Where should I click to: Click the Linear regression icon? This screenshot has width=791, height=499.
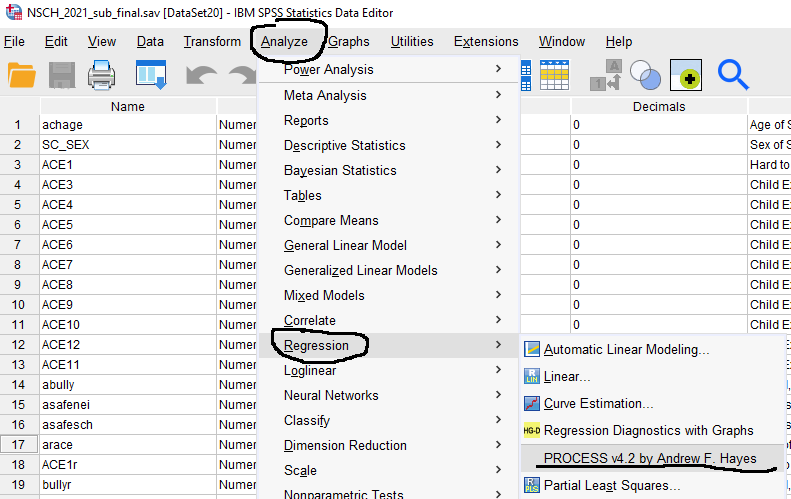(x=532, y=376)
